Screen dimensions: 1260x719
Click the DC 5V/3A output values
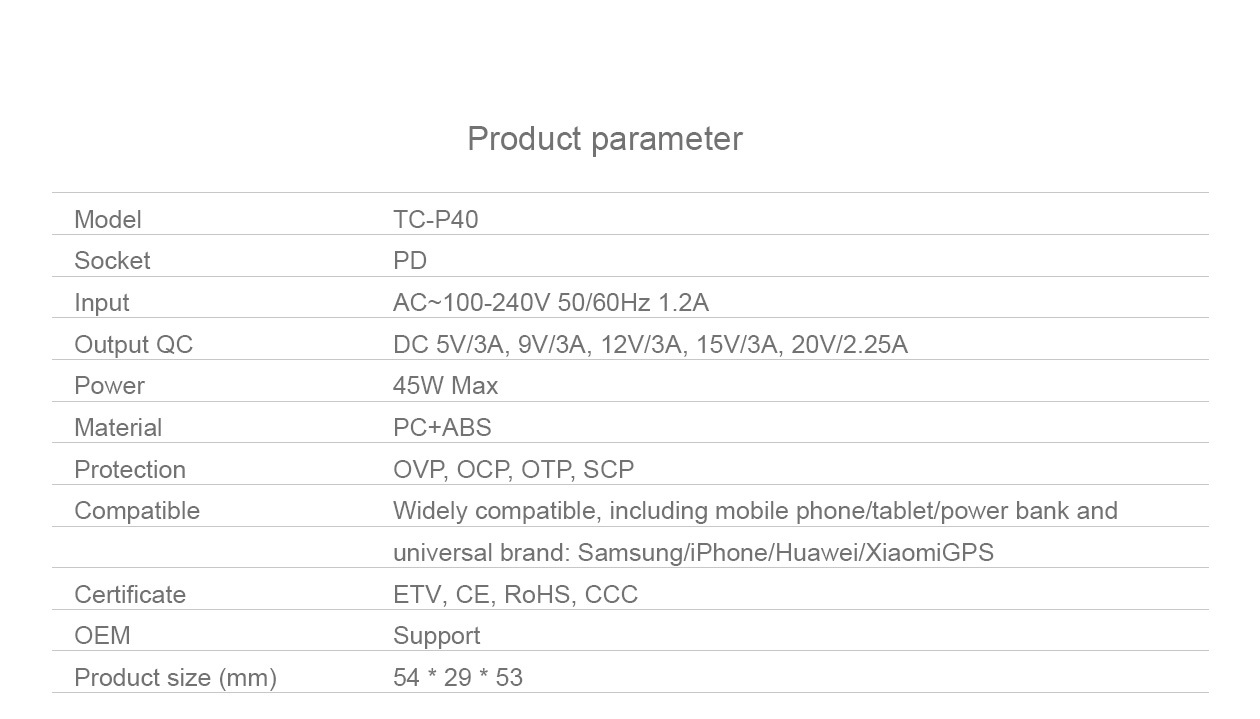click(651, 345)
